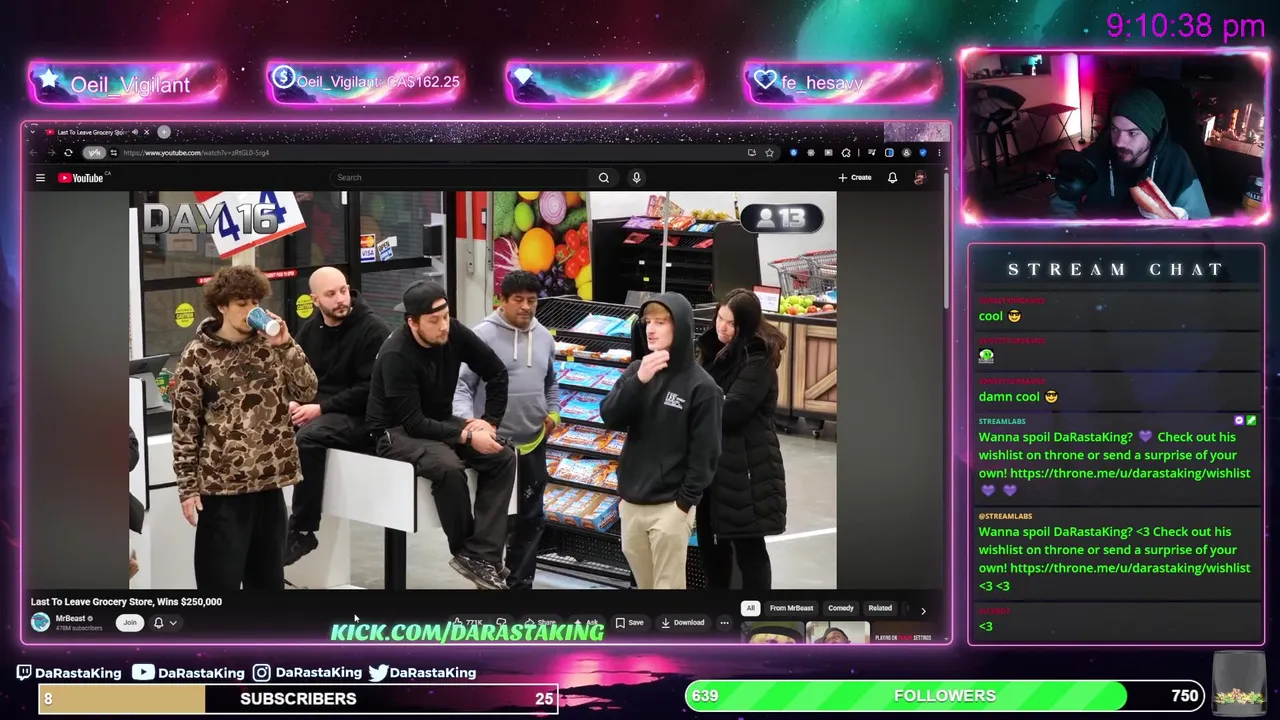Click the Join button
1280x720 pixels.
129,622
